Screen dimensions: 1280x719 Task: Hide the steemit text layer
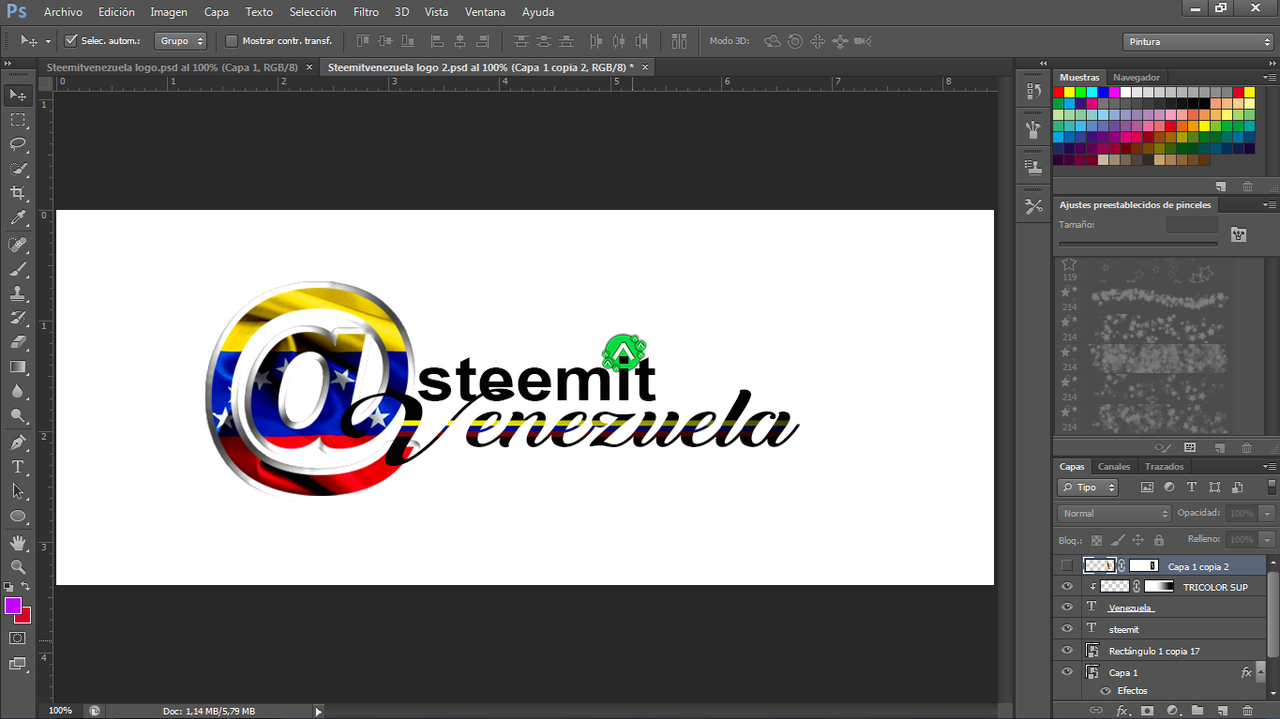(1067, 629)
